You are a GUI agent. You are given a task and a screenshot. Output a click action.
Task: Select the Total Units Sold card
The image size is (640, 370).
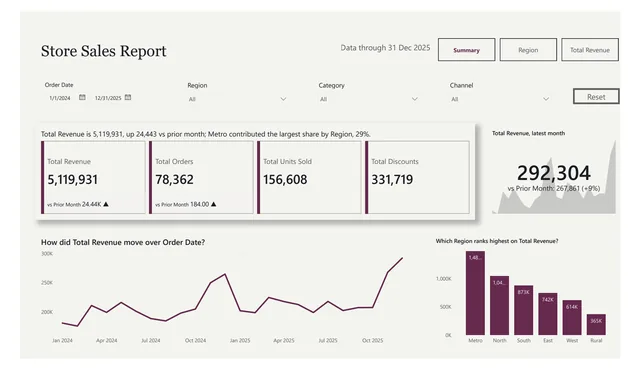click(309, 177)
